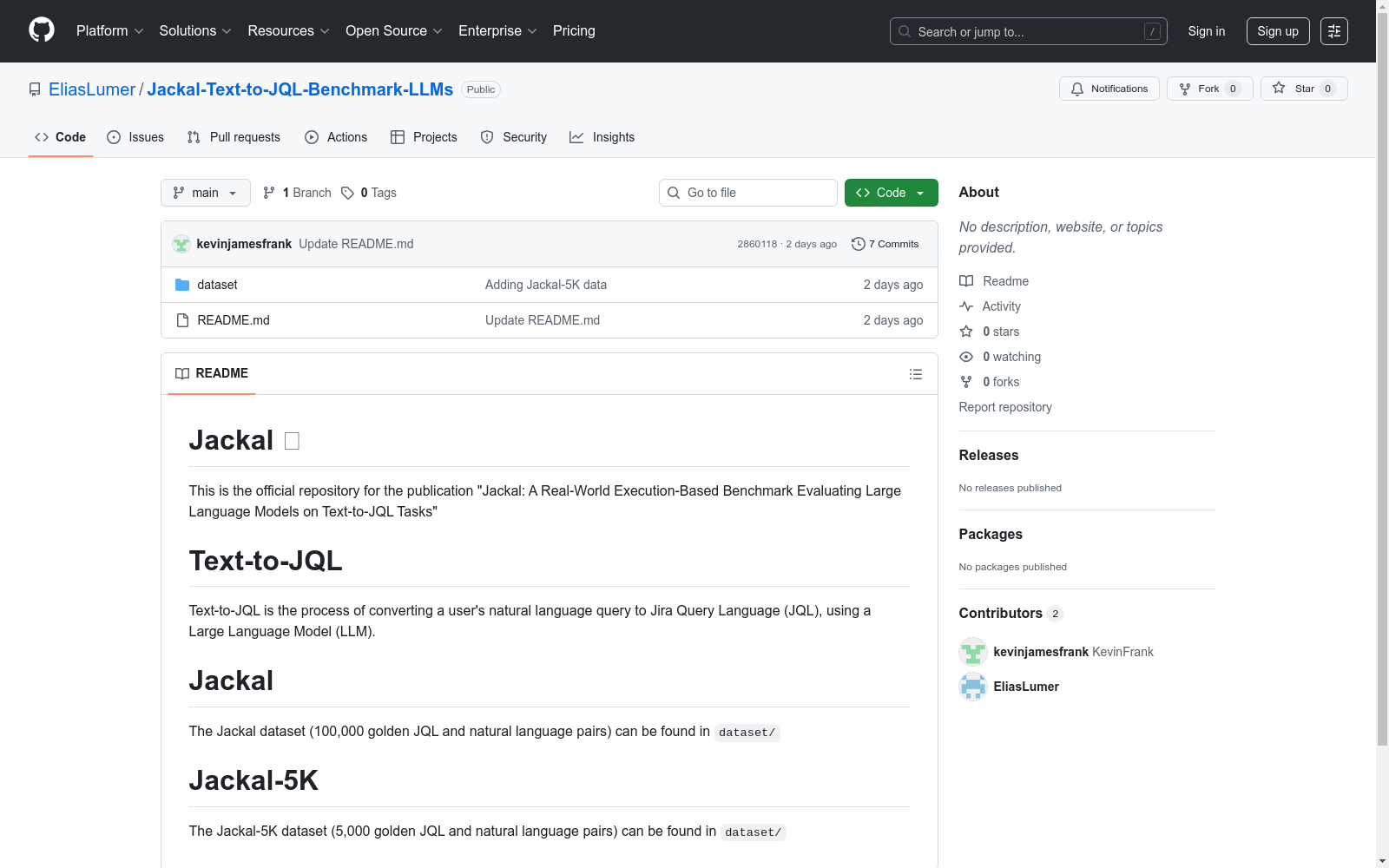Screen dimensions: 1389x868
Task: Click the branch icon beside 1 Branch
Action: pyautogui.click(x=269, y=193)
